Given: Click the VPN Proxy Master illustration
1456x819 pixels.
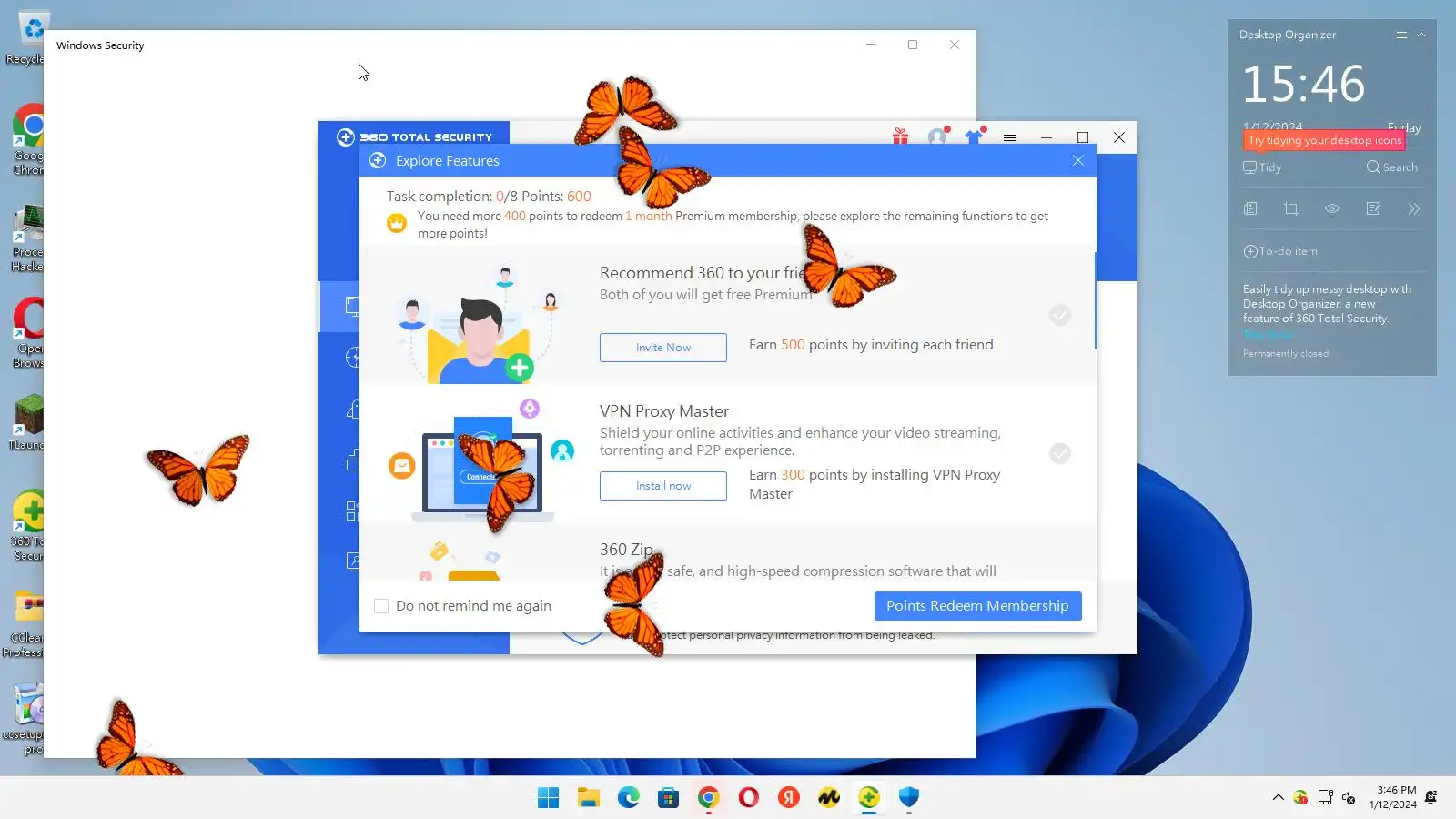Looking at the screenshot, I should (482, 462).
